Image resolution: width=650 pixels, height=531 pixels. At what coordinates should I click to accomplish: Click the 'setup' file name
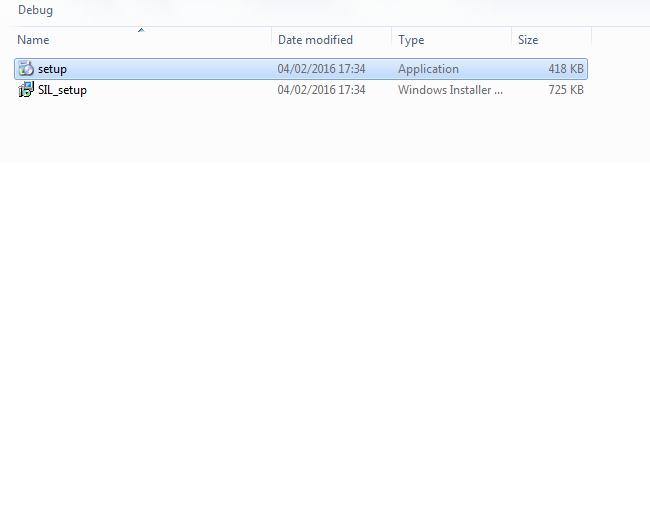[x=52, y=69]
